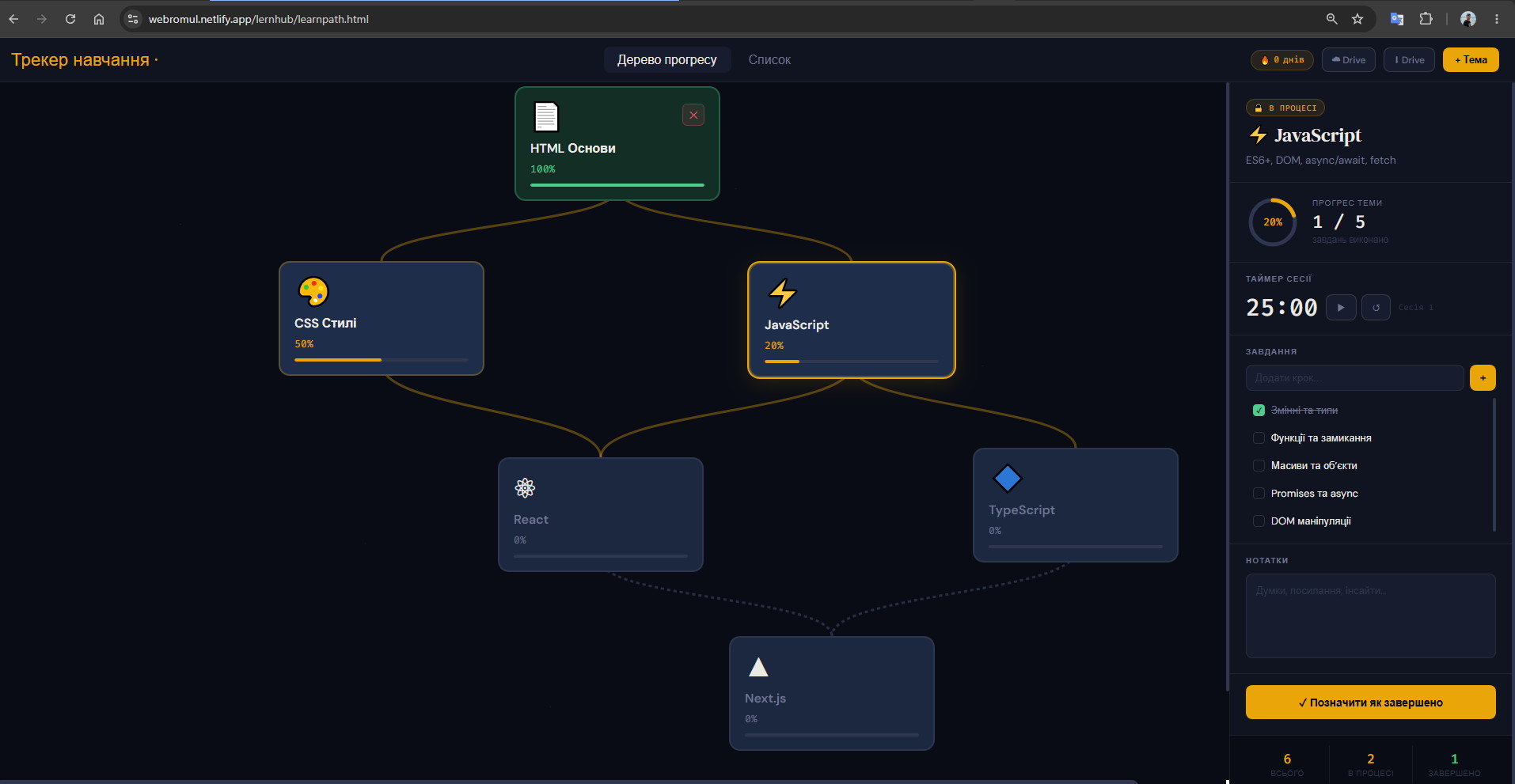Open the browser home page
1515x784 pixels.
click(99, 19)
